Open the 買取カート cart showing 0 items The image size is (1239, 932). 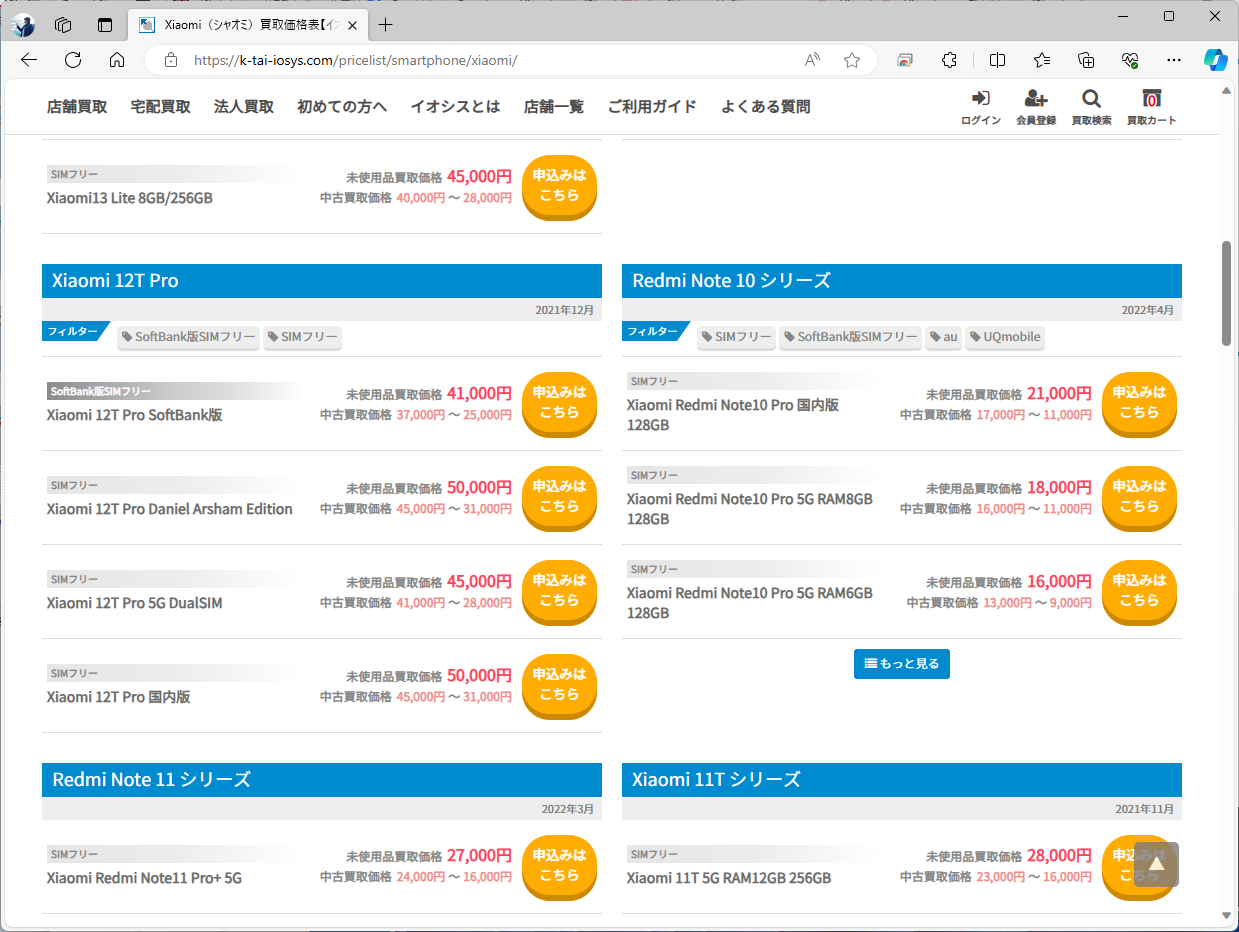tap(1151, 106)
